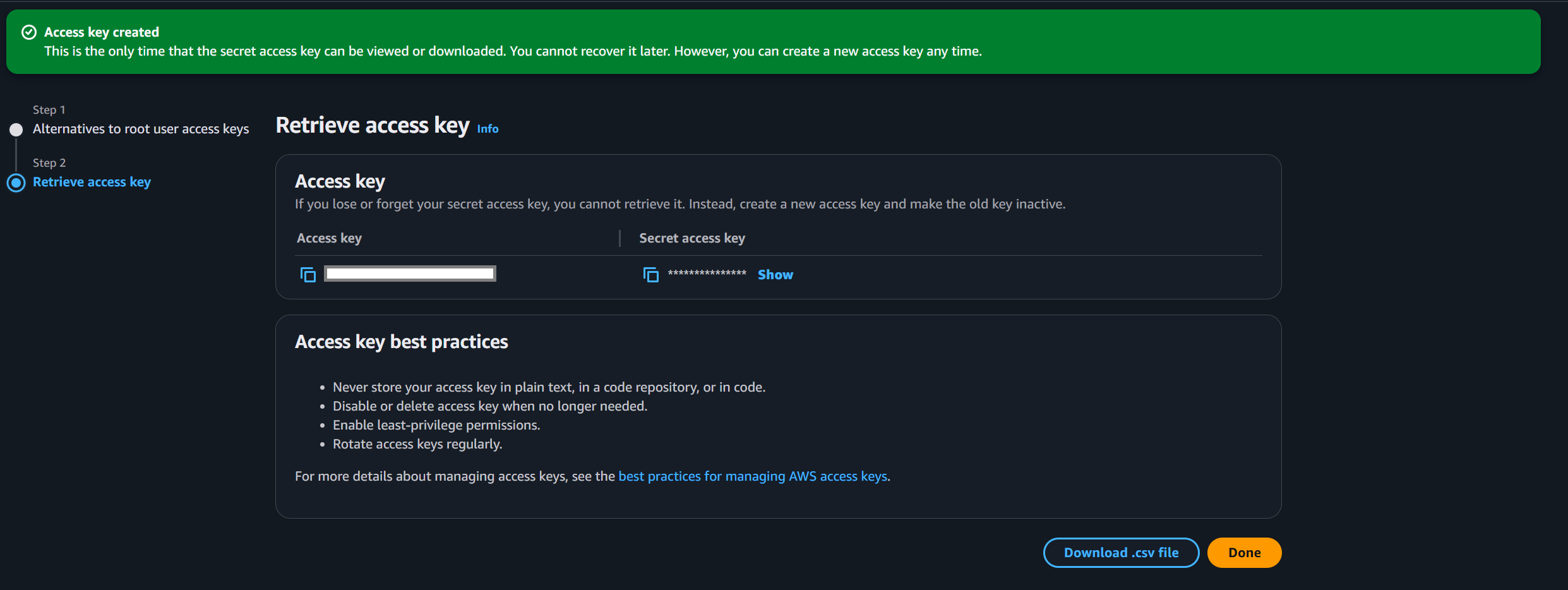Click 'Access key best practices' heading
This screenshot has width=1568, height=590.
tap(401, 342)
